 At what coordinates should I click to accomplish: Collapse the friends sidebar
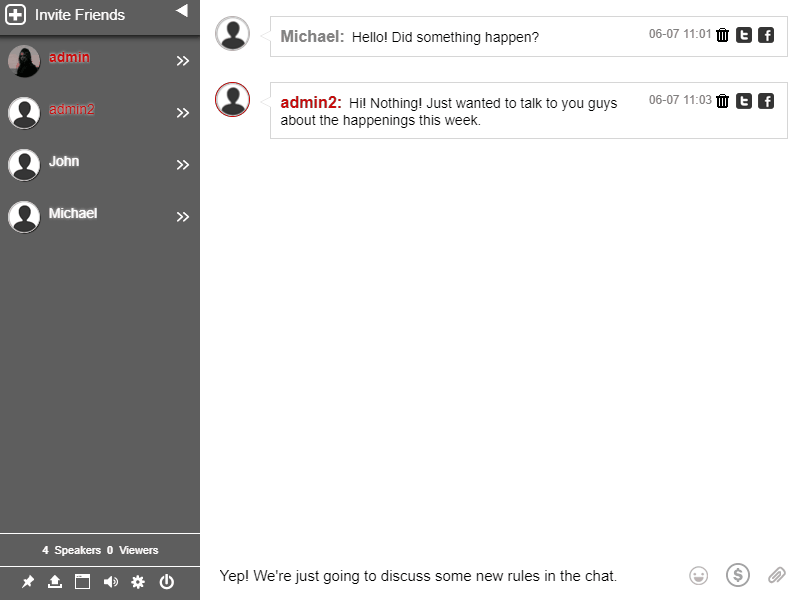click(181, 10)
